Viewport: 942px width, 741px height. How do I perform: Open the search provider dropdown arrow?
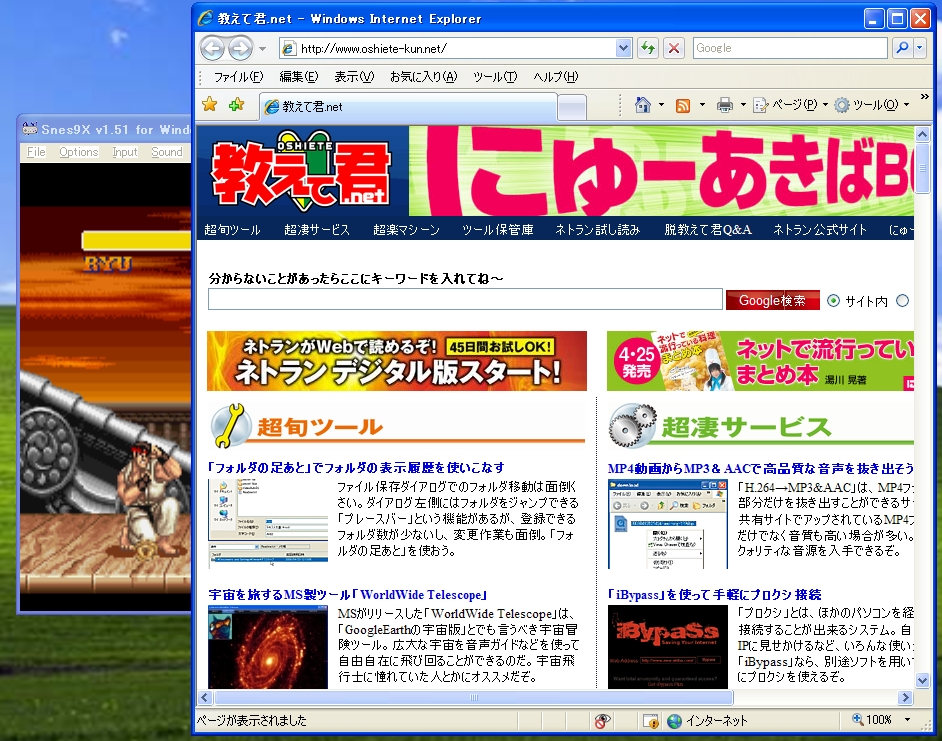click(920, 48)
